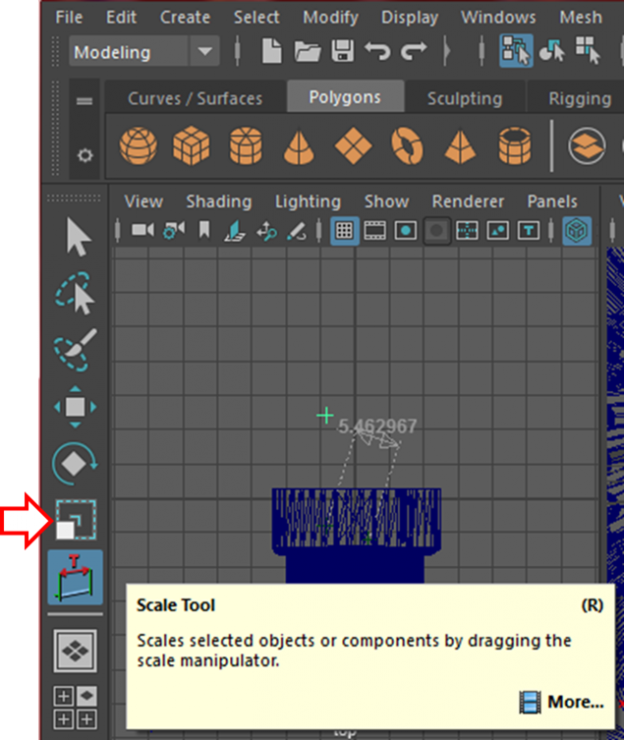624x740 pixels.
Task: Open the viewport Lighting menu
Action: pyautogui.click(x=308, y=202)
